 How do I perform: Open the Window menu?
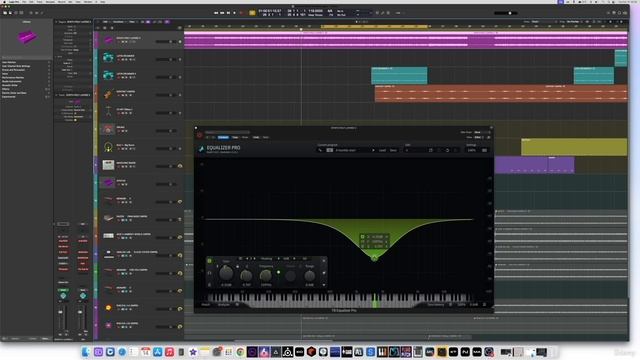coord(88,2)
